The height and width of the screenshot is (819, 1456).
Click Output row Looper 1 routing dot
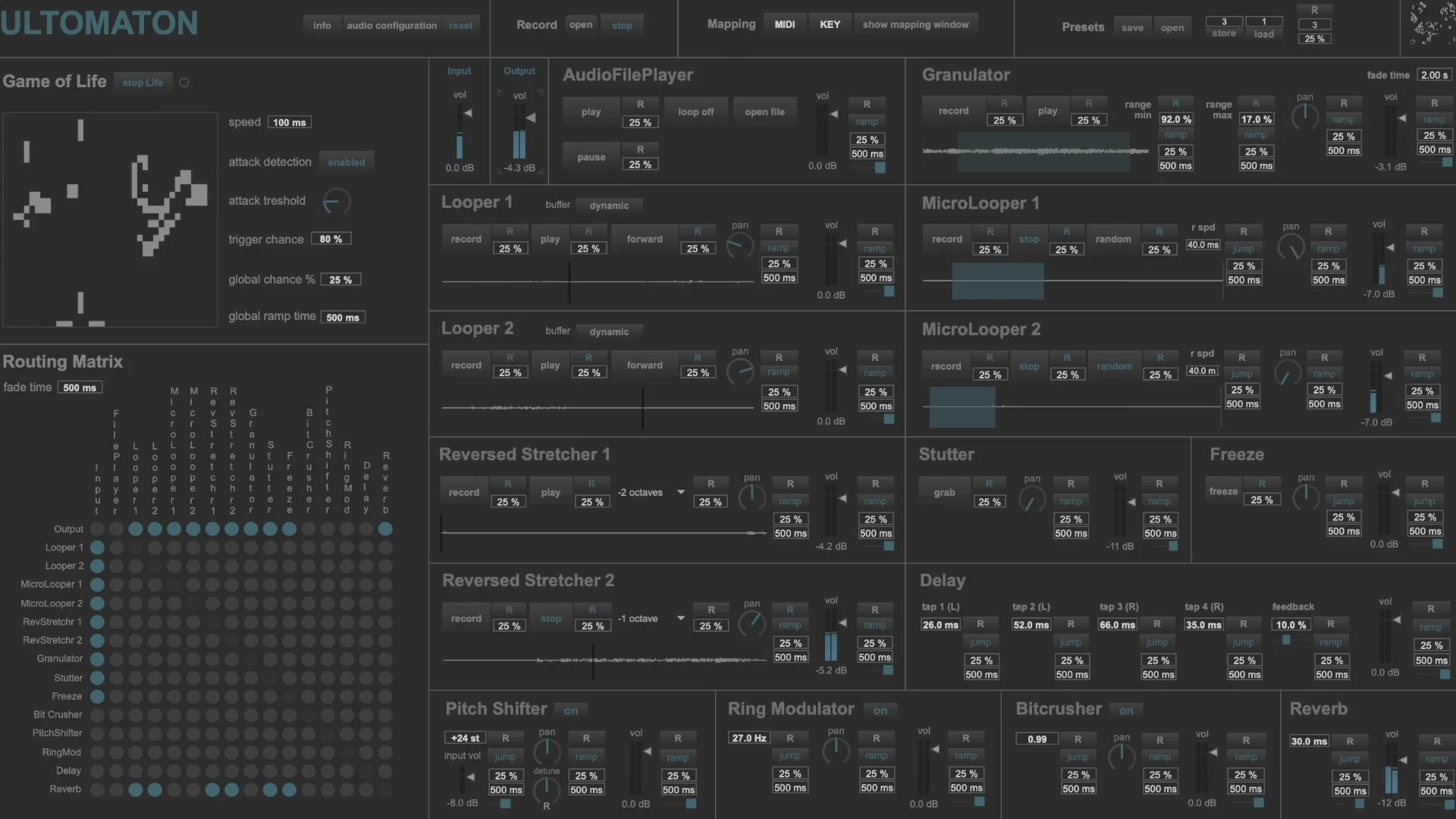tap(135, 529)
